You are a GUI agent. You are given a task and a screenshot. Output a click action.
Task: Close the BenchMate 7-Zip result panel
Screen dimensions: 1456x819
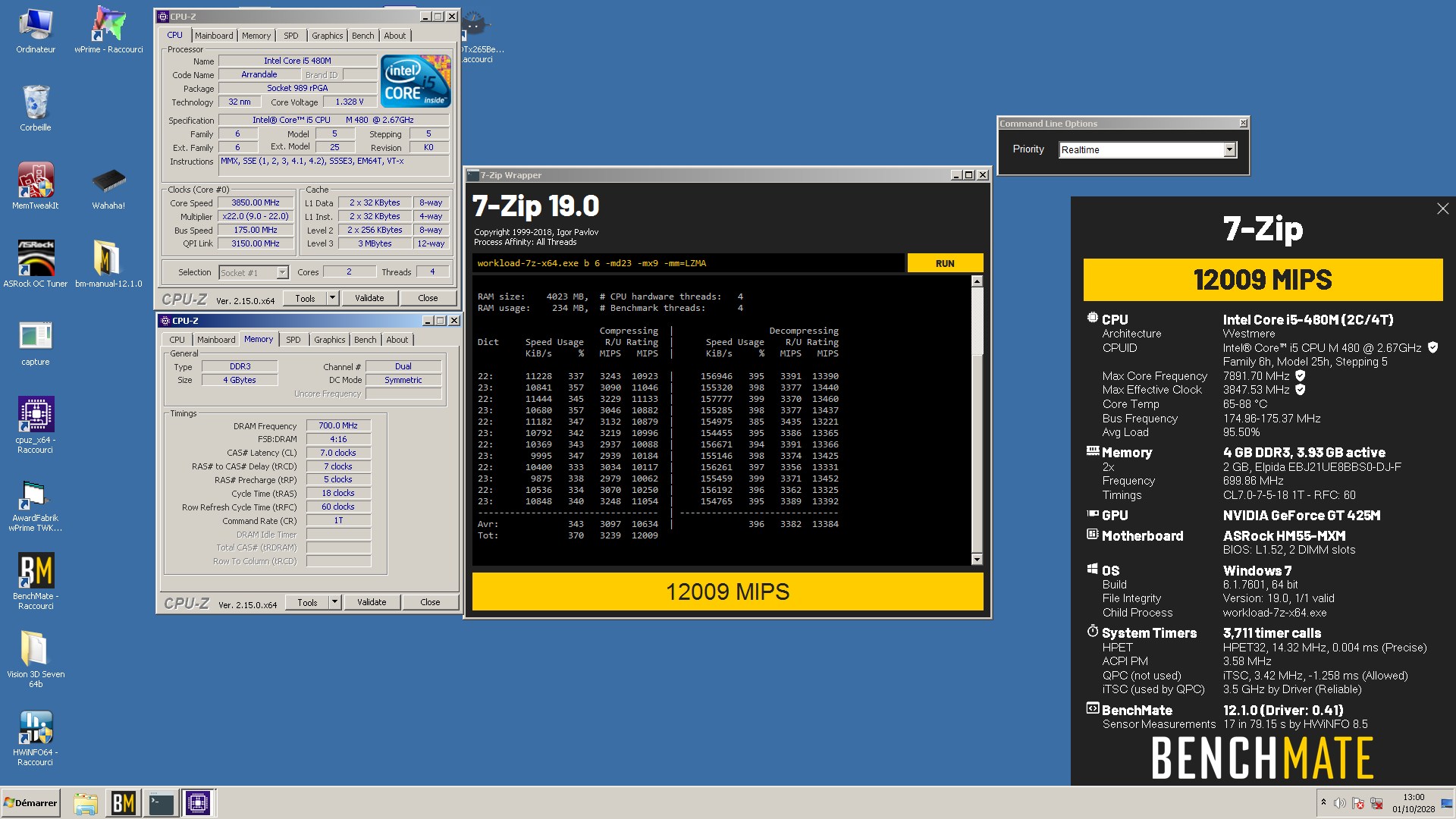click(1442, 209)
